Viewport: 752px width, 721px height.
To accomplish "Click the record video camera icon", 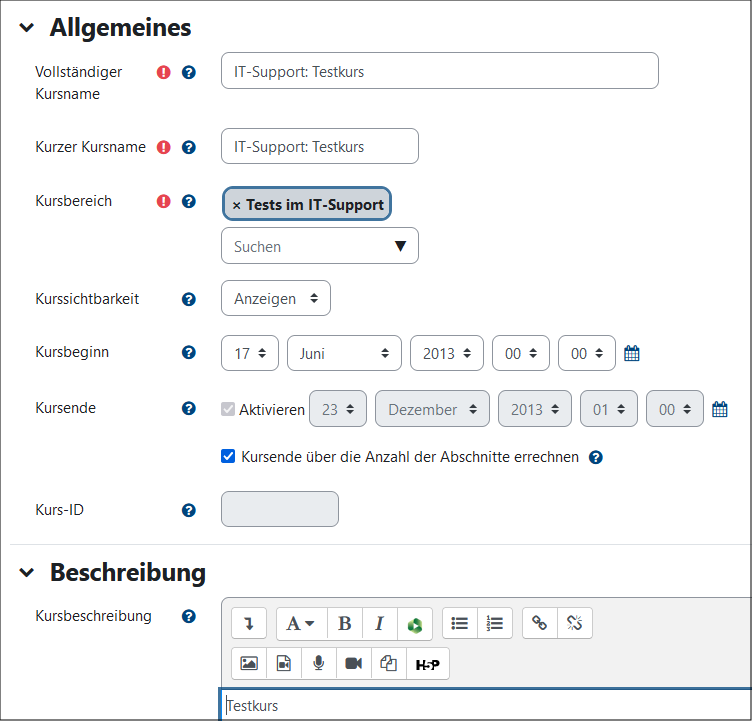I will [x=353, y=663].
